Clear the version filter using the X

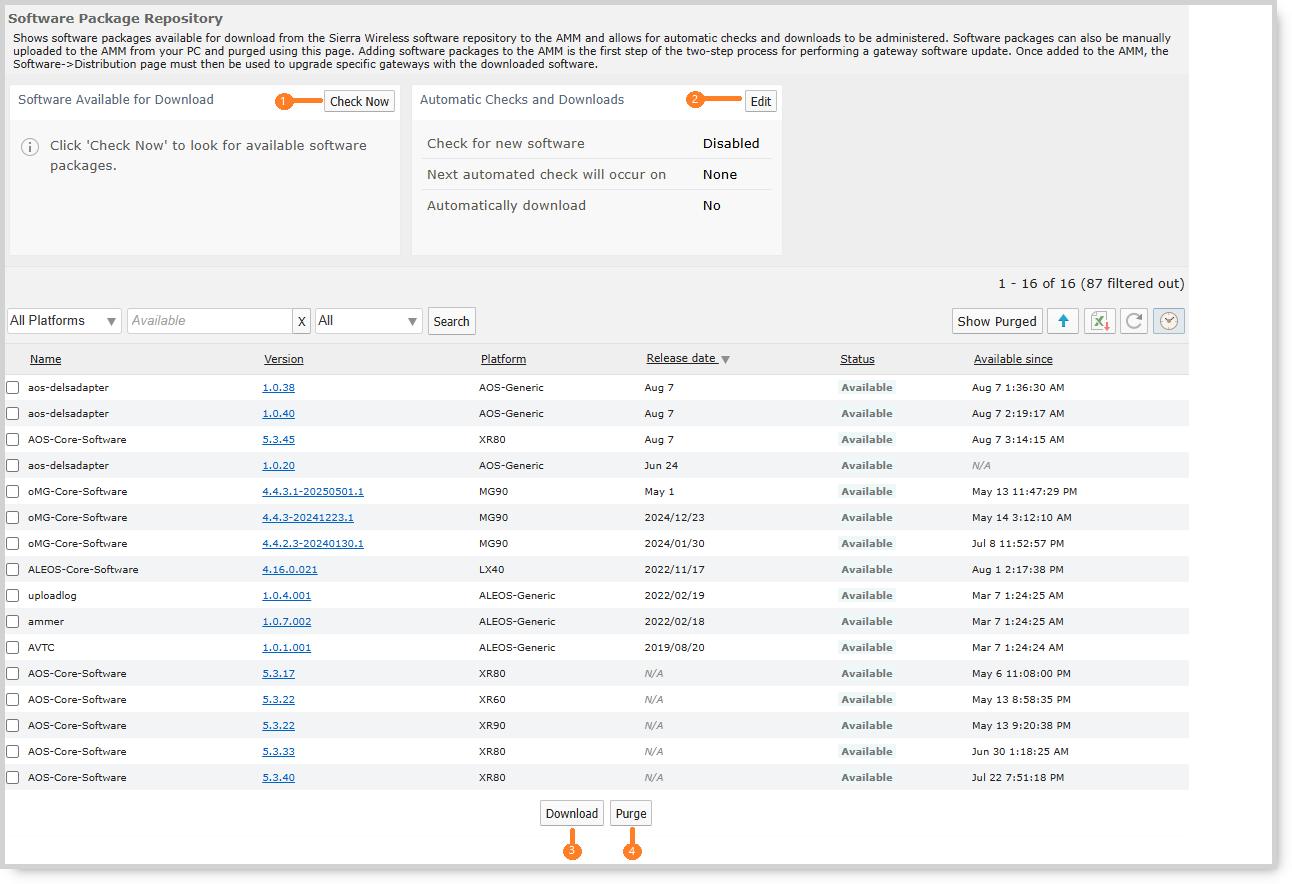point(302,321)
